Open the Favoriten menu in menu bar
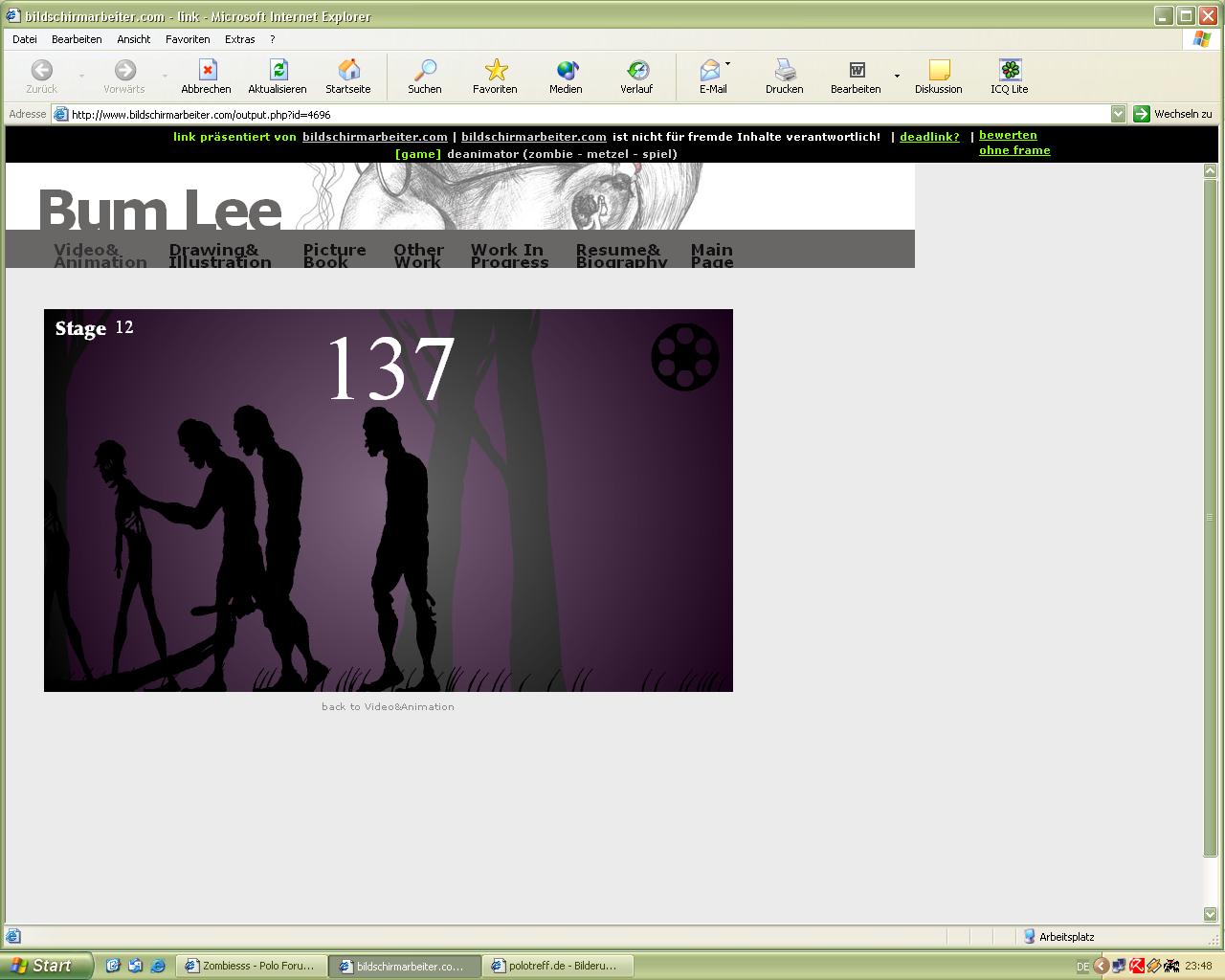Viewport: 1225px width, 980px height. (188, 39)
